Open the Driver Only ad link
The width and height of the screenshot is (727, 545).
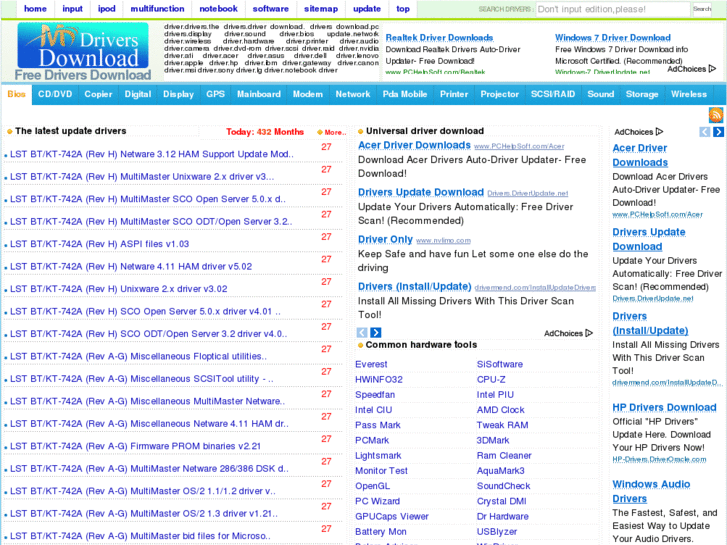point(385,239)
